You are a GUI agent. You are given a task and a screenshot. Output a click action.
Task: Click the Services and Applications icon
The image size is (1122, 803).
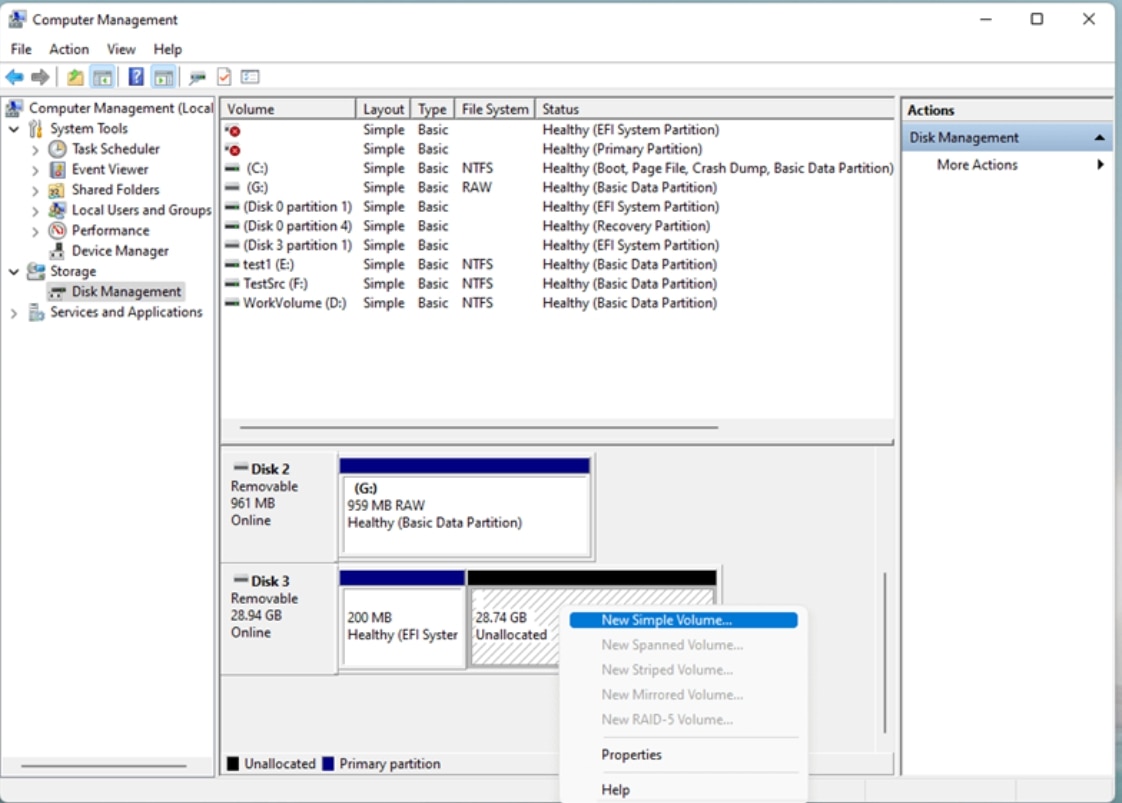pyautogui.click(x=36, y=313)
